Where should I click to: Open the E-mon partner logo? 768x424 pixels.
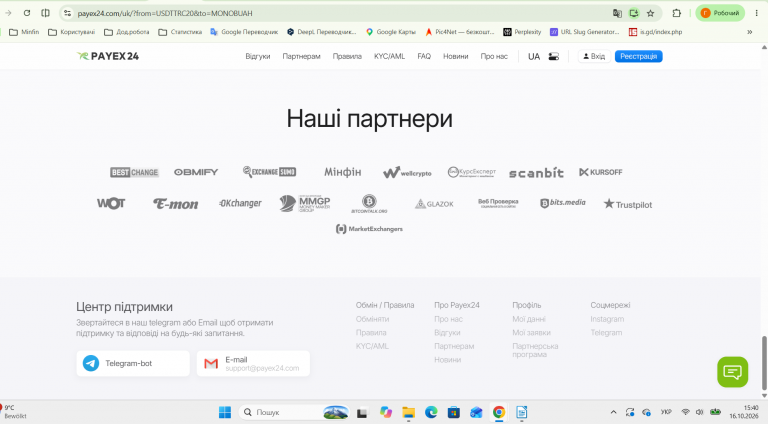[x=175, y=204]
